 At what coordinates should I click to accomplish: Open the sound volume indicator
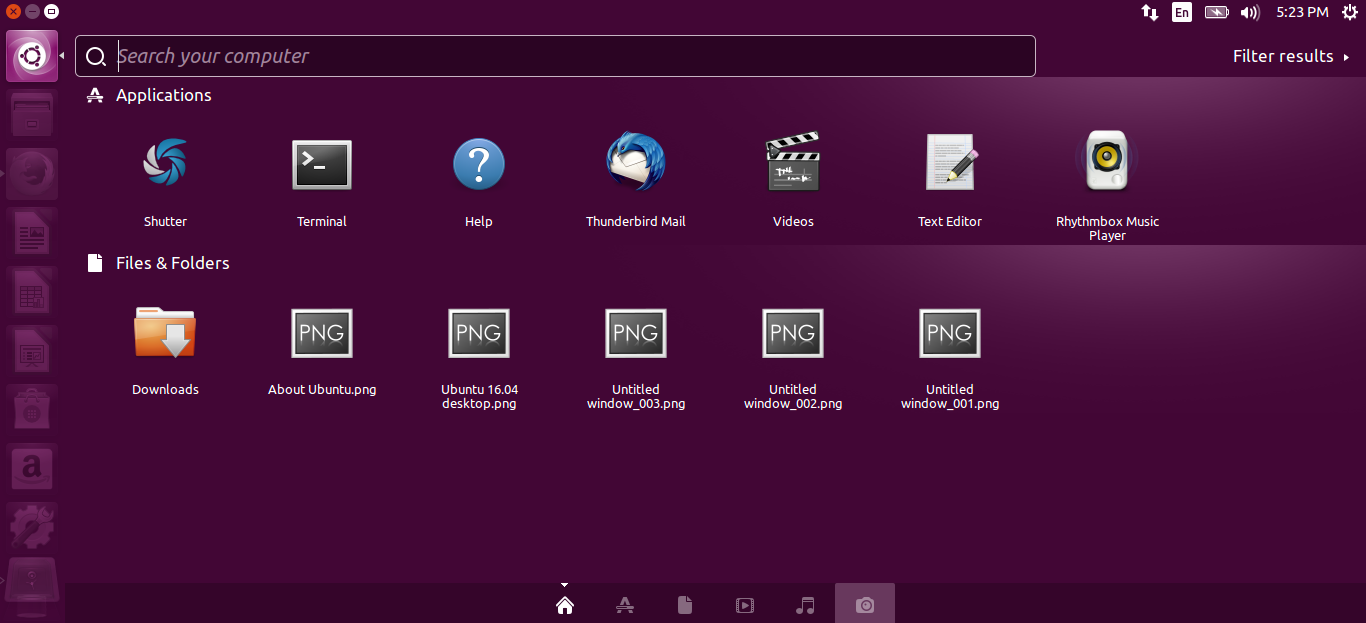tap(1250, 12)
